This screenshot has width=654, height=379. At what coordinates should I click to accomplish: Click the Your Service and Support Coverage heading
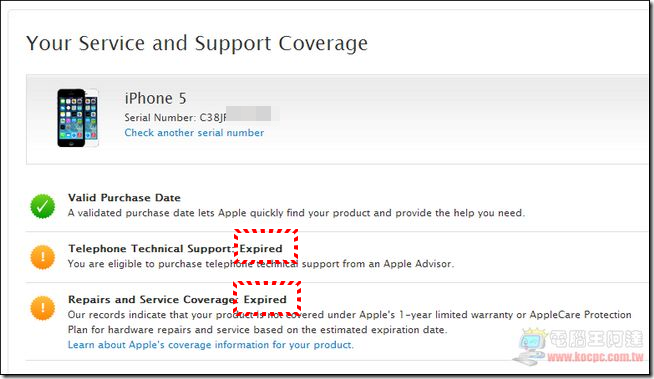coord(197,43)
